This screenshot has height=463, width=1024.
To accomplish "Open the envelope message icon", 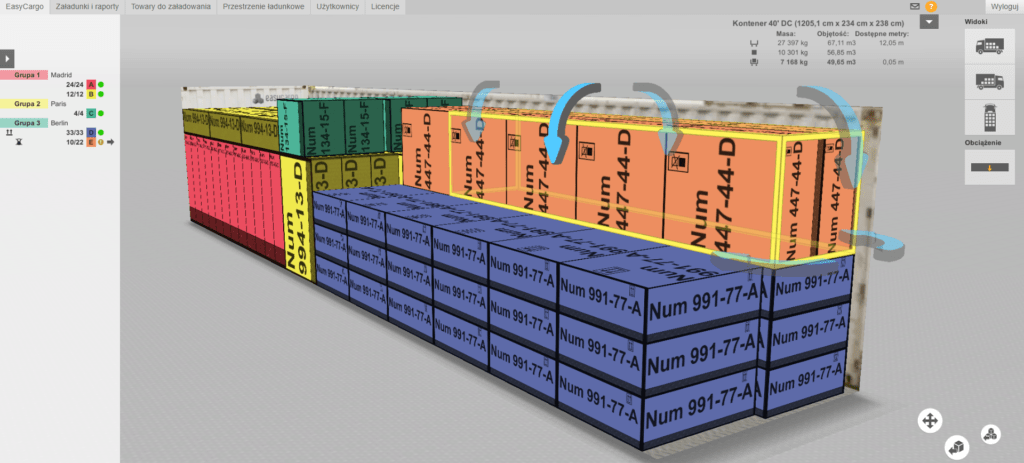I will pos(914,7).
